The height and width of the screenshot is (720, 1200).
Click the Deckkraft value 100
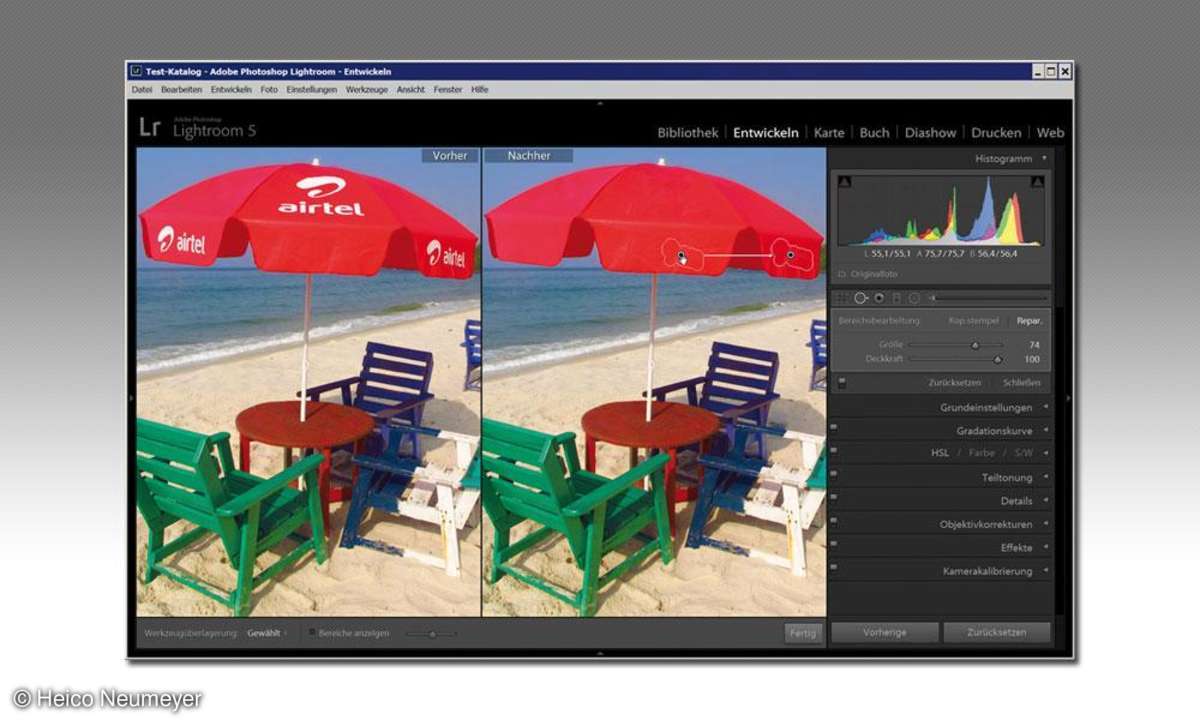tap(1033, 358)
